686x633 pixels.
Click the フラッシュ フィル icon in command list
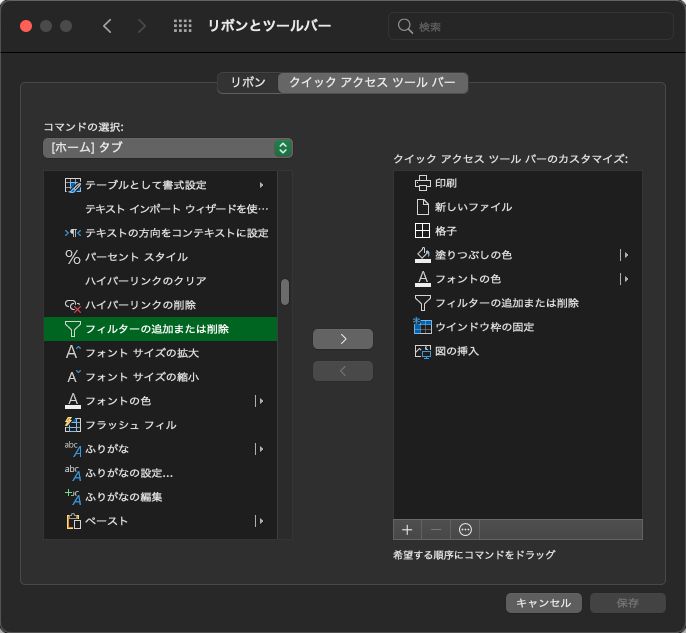72,425
